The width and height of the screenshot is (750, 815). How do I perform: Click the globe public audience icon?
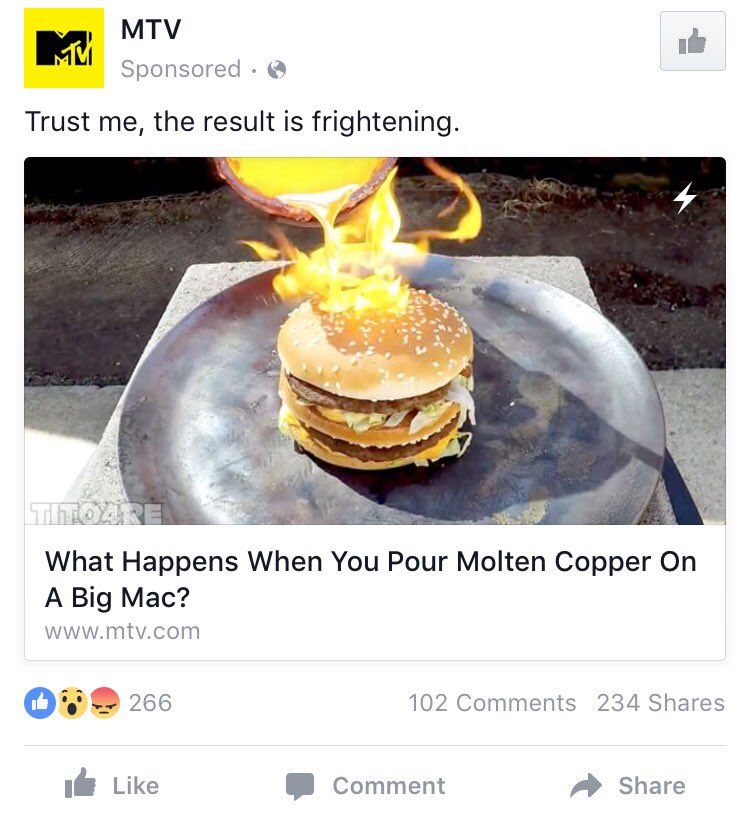pyautogui.click(x=277, y=69)
